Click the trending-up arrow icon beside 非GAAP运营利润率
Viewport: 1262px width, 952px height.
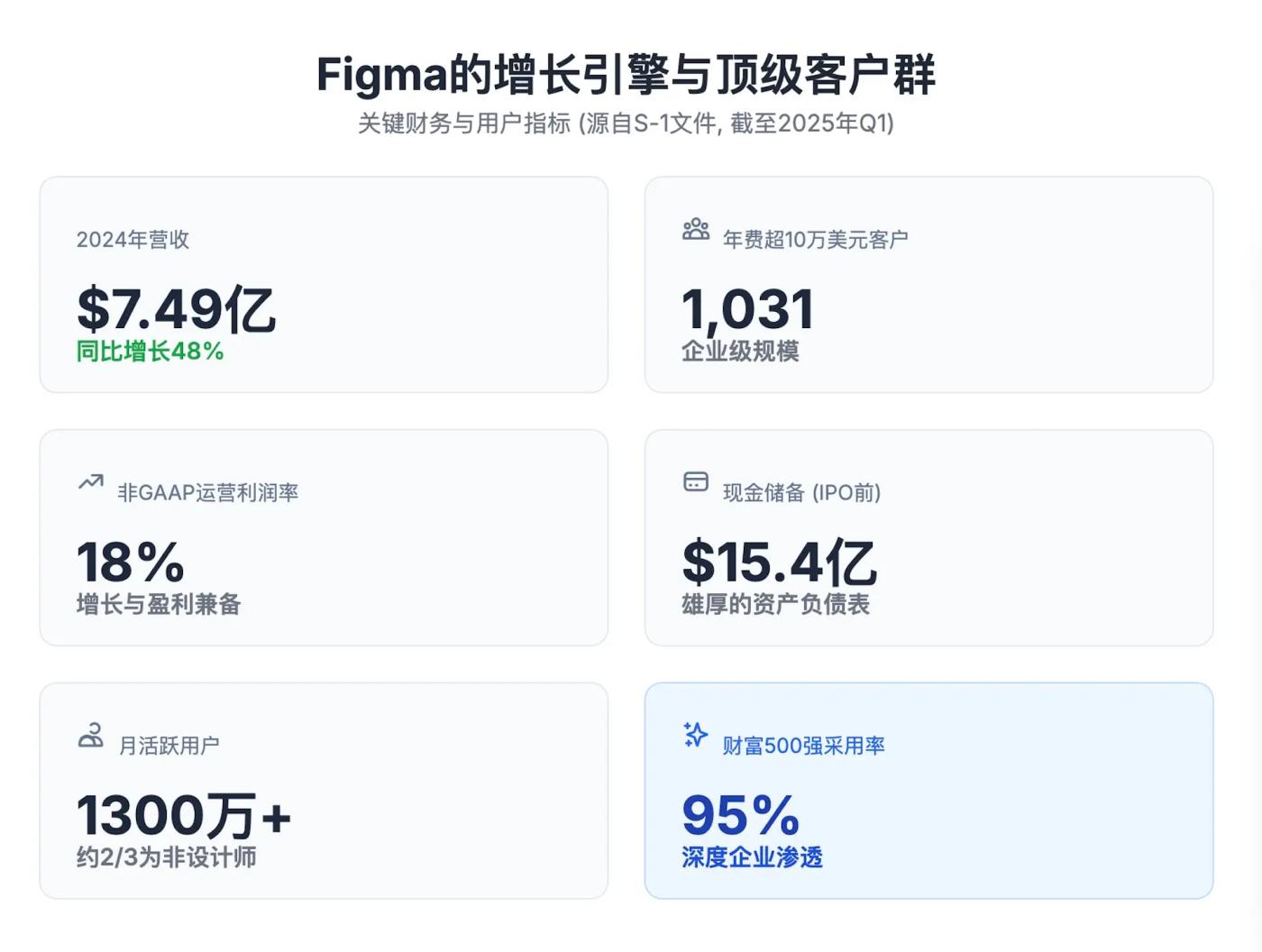tap(91, 482)
